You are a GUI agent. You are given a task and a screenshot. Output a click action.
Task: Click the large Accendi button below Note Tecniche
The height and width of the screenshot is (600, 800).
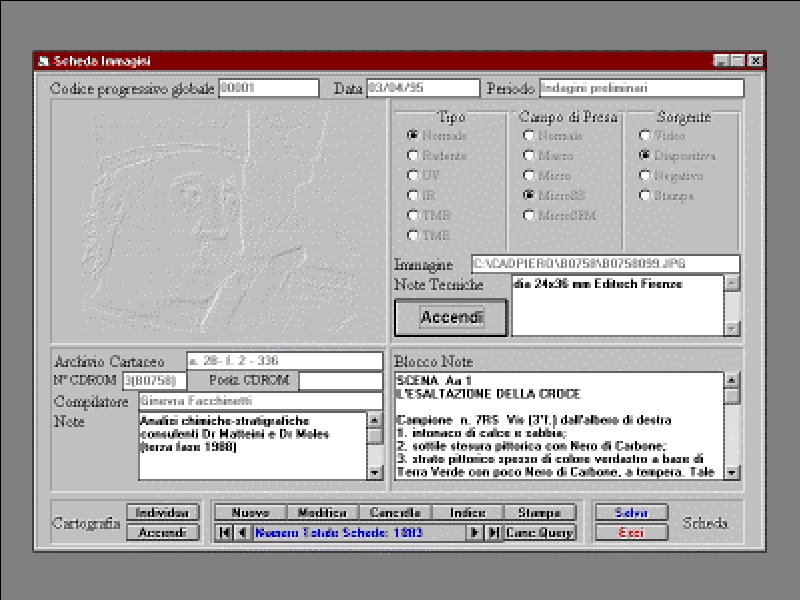(x=451, y=317)
